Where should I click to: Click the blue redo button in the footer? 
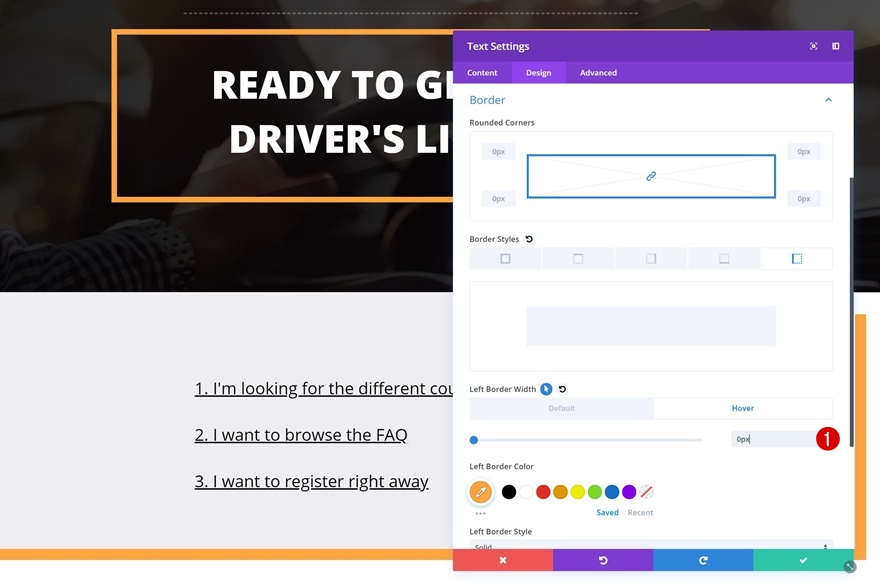tap(703, 560)
